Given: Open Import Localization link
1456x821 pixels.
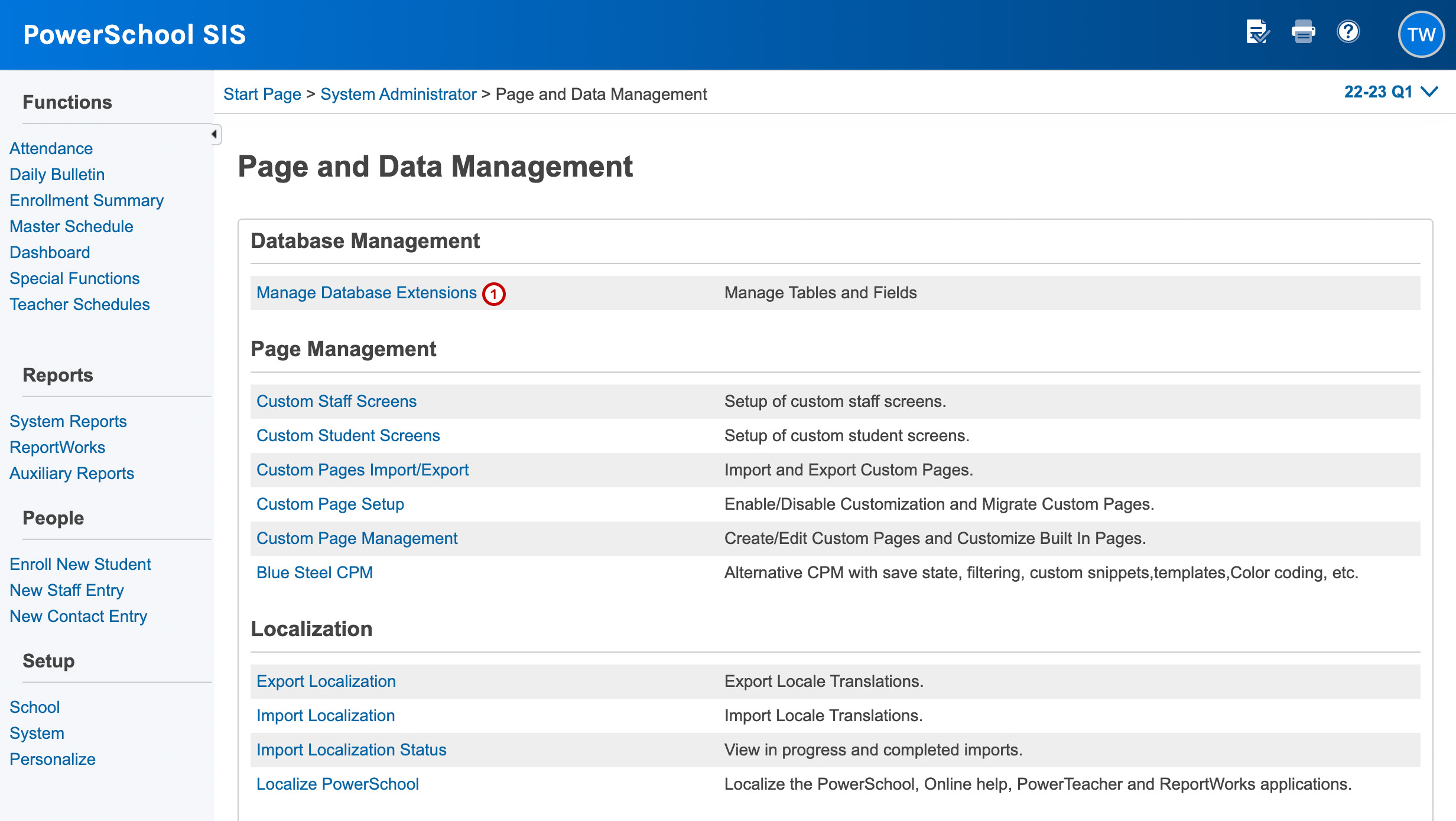Looking at the screenshot, I should pyautogui.click(x=326, y=715).
